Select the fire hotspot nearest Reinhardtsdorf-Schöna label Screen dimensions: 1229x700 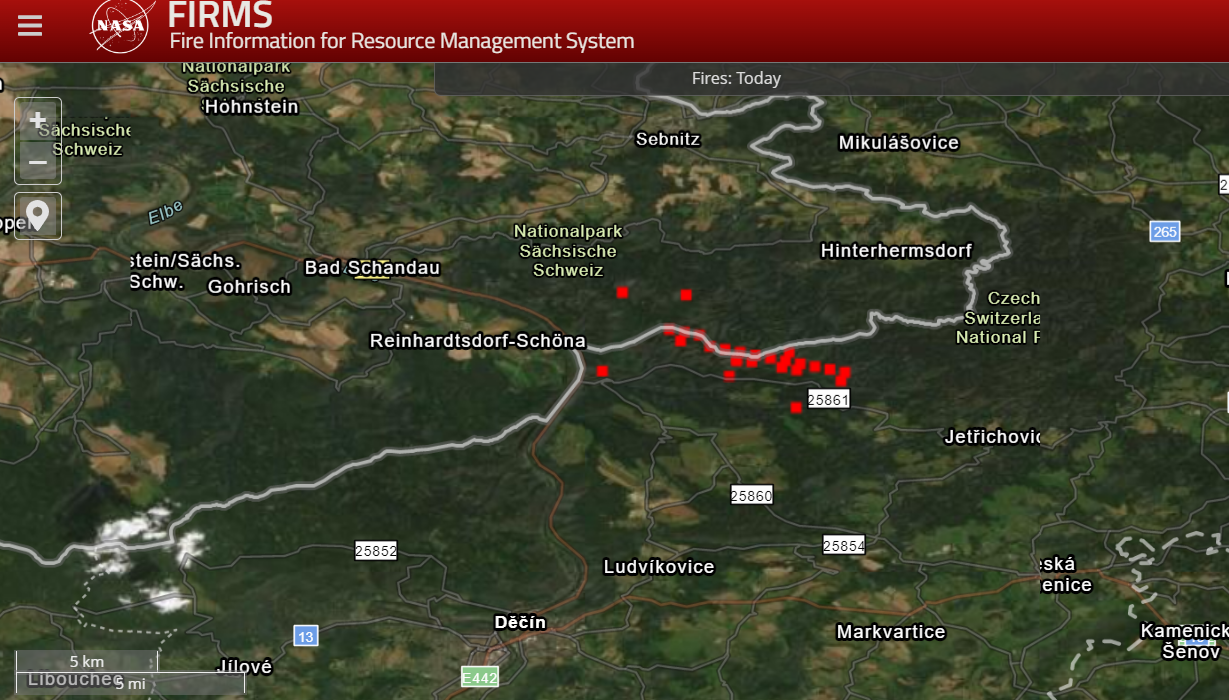(602, 371)
